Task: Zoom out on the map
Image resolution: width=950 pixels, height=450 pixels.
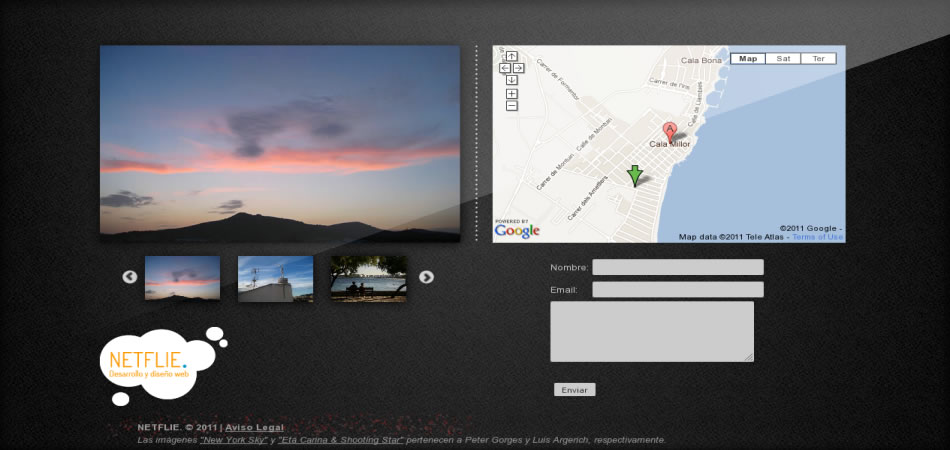Action: point(511,106)
